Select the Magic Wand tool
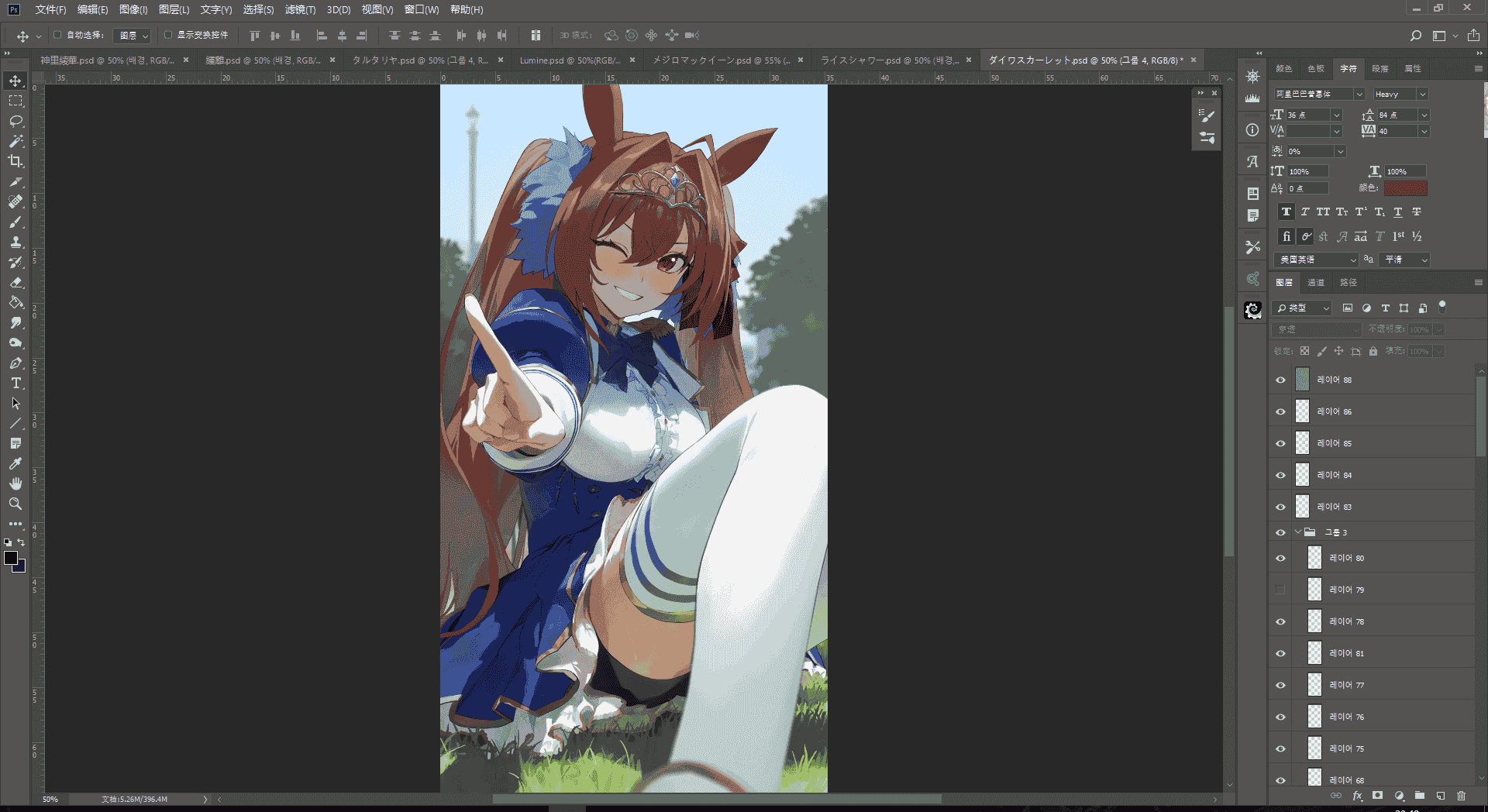The width and height of the screenshot is (1488, 812). click(x=15, y=141)
